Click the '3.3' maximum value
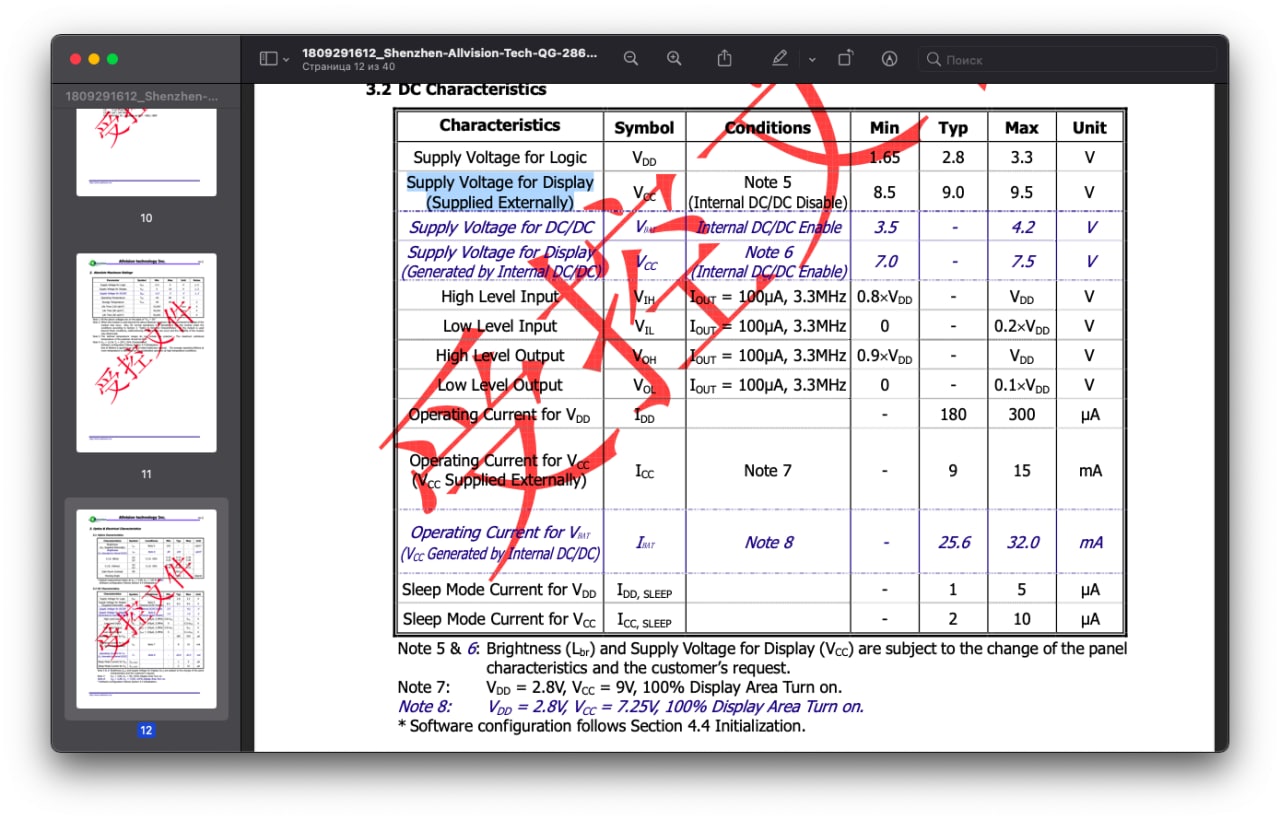Viewport: 1280px width, 820px height. point(1021,157)
